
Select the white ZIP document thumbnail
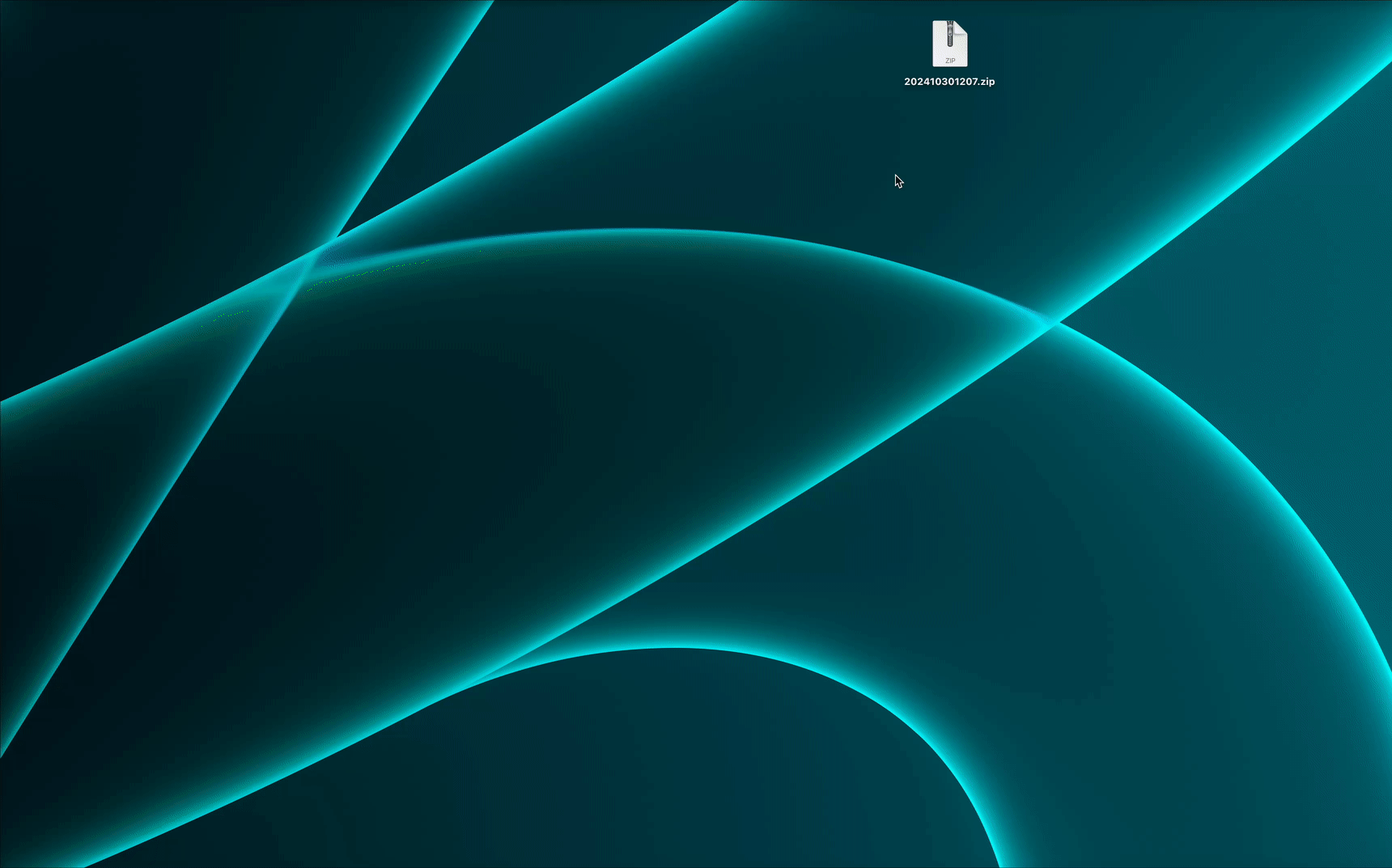pyautogui.click(x=949, y=44)
